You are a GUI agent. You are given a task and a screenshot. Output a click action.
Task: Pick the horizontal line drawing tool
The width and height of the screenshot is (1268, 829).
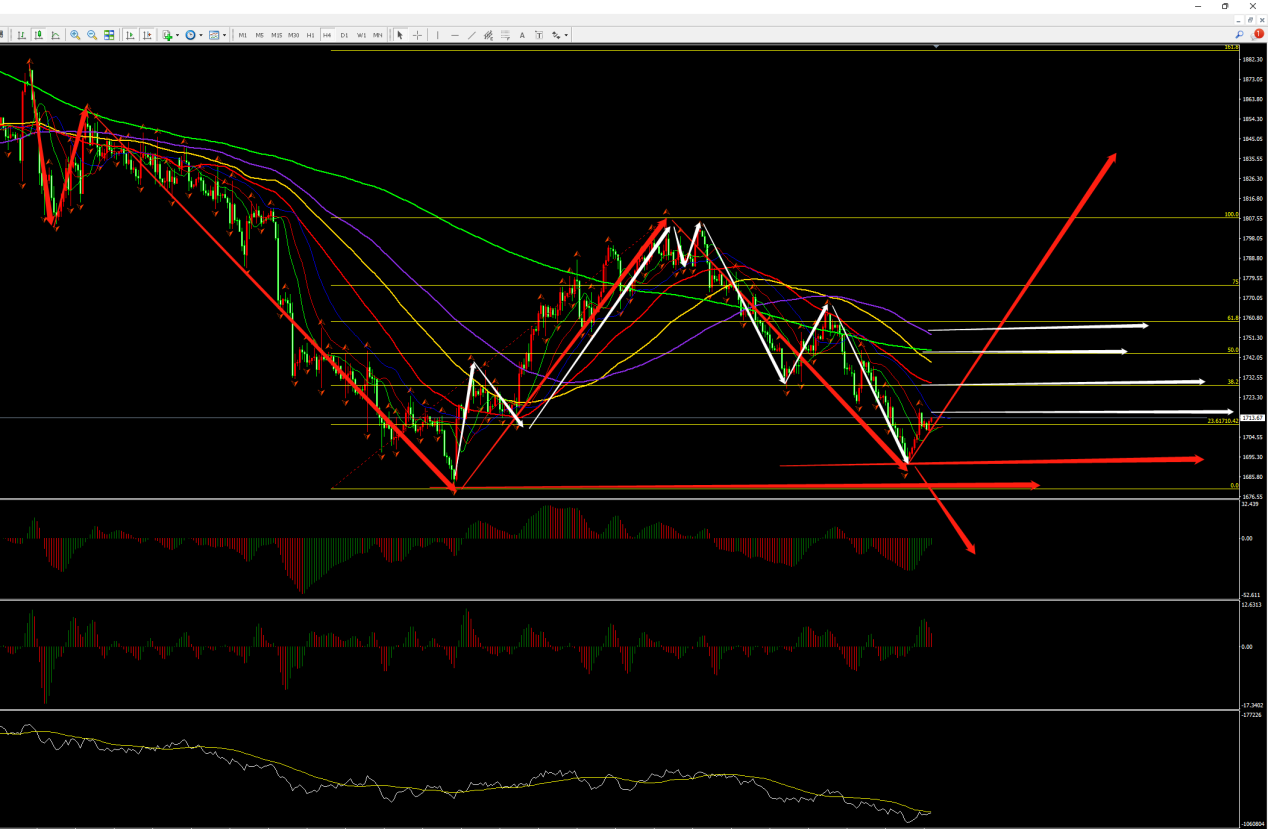(454, 35)
